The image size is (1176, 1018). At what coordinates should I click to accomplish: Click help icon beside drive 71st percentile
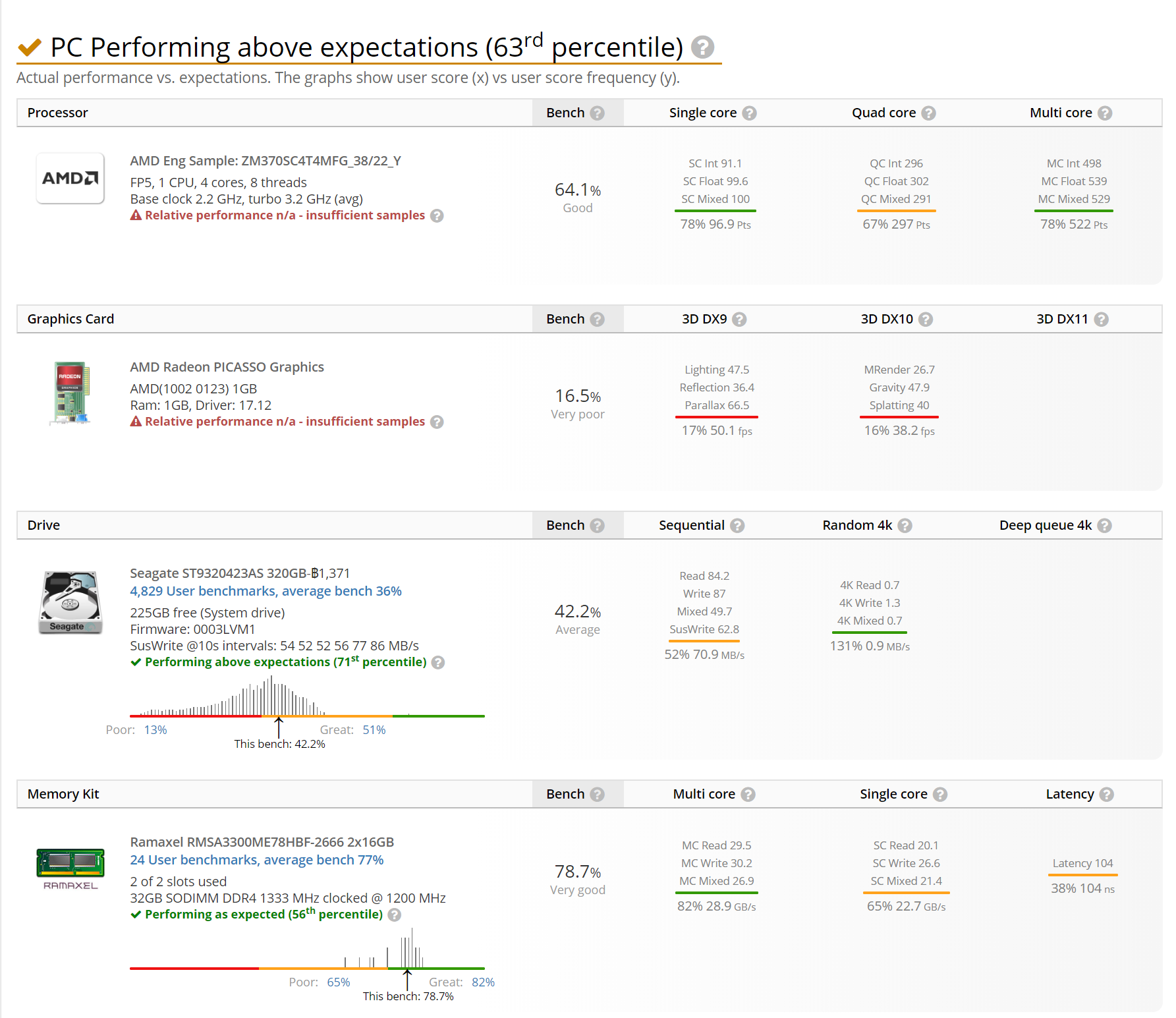coord(438,663)
